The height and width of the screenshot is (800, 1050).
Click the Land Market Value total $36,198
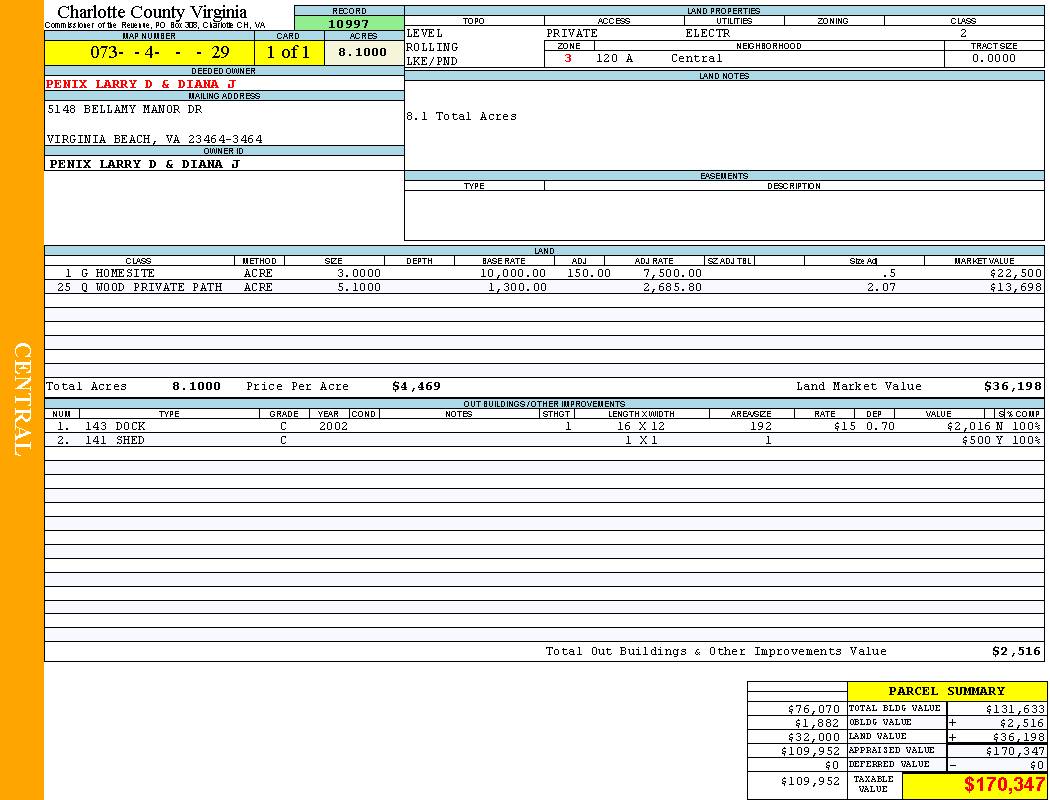point(1012,386)
